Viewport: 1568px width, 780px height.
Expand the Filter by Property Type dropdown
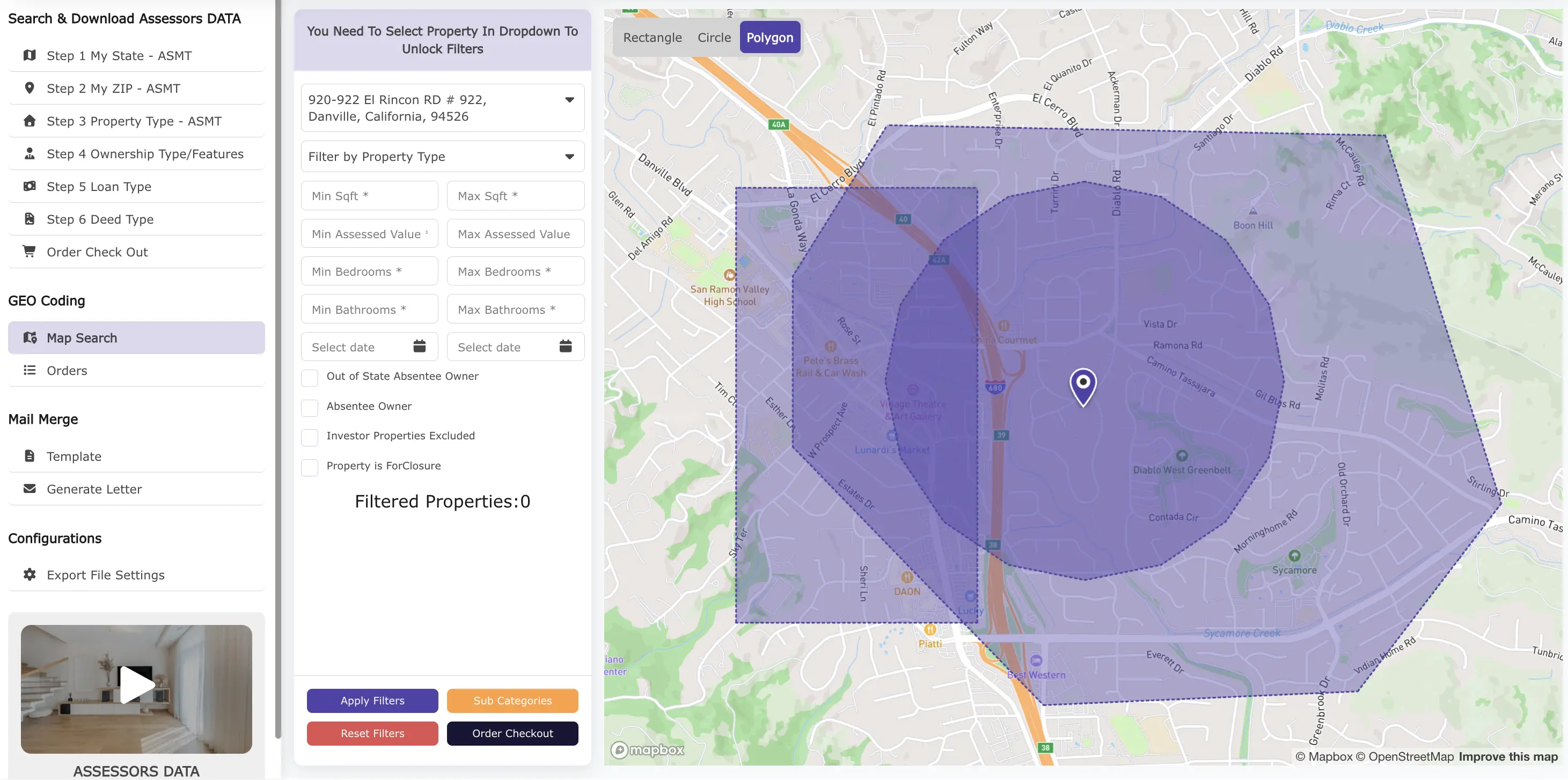pos(569,156)
